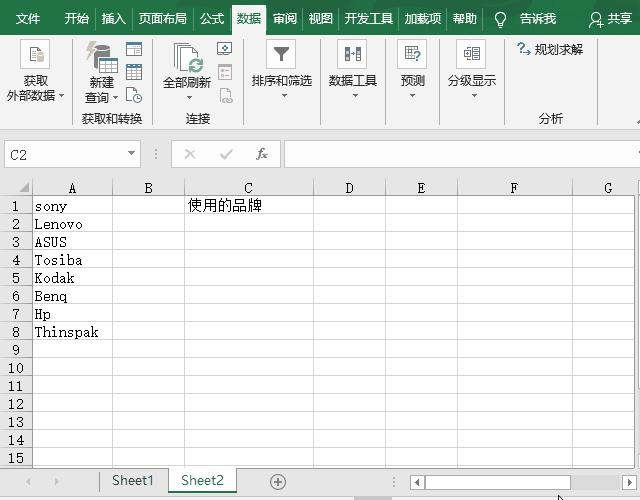Select cell containing Thinspak

(x=72, y=332)
